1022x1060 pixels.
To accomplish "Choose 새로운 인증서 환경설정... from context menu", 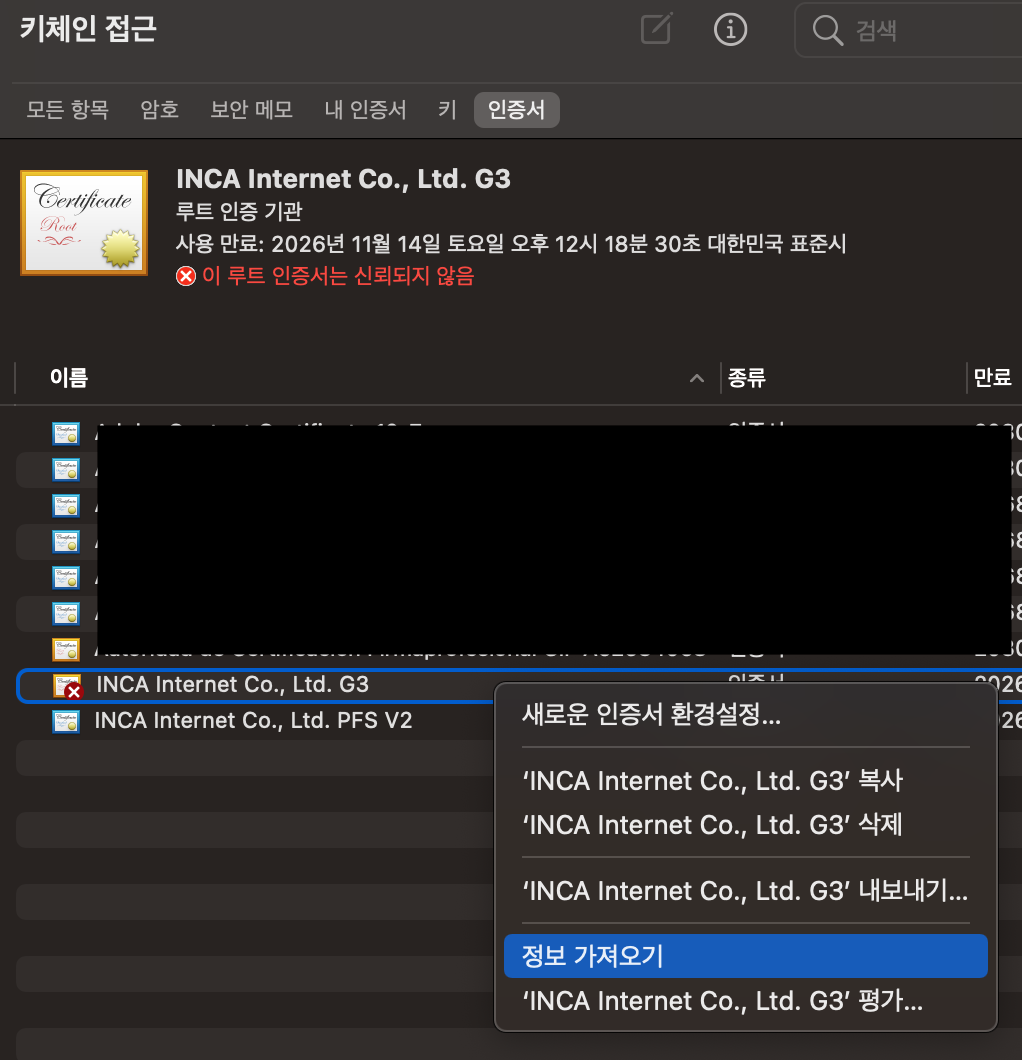I will [x=746, y=714].
